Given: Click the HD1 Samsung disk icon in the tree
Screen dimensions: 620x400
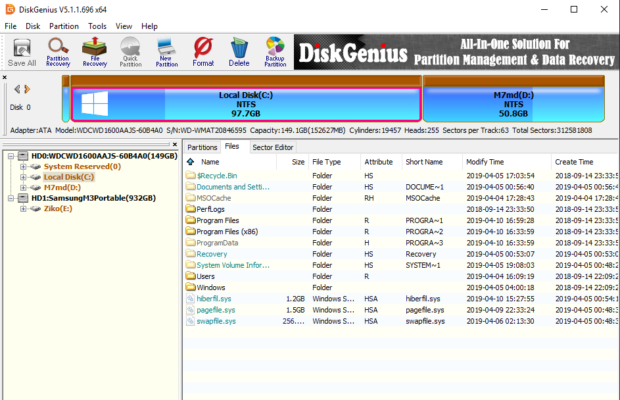Looking at the screenshot, I should 23,198.
